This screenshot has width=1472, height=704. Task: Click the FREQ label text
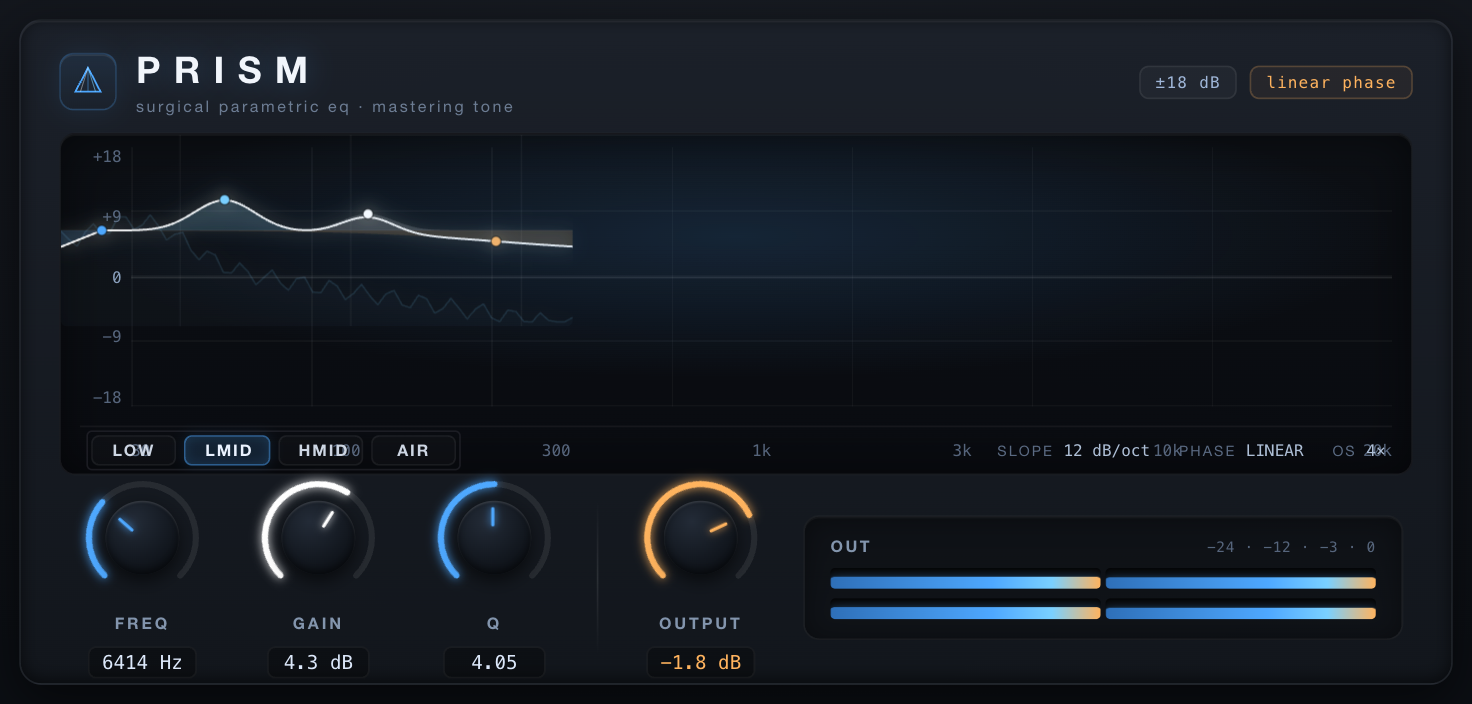pos(142,623)
